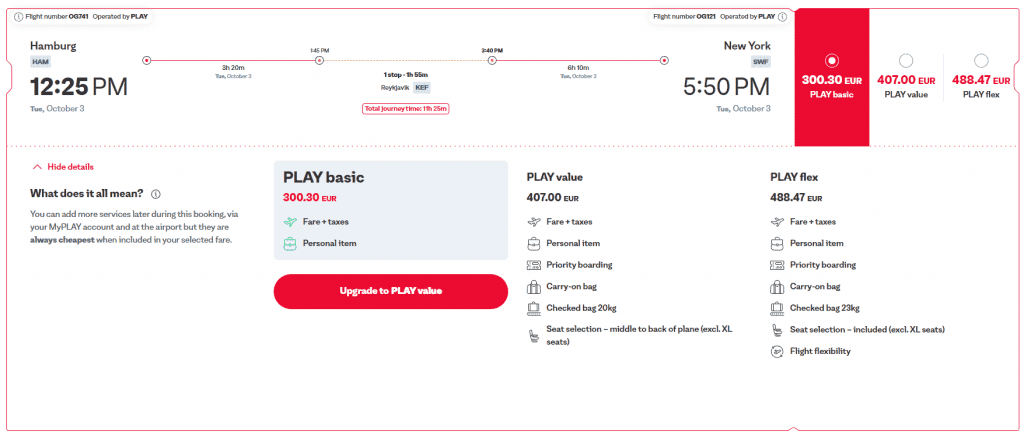Click the Upgrade to PLAY value button
Screen dimensions: 1024x438
(x=390, y=291)
